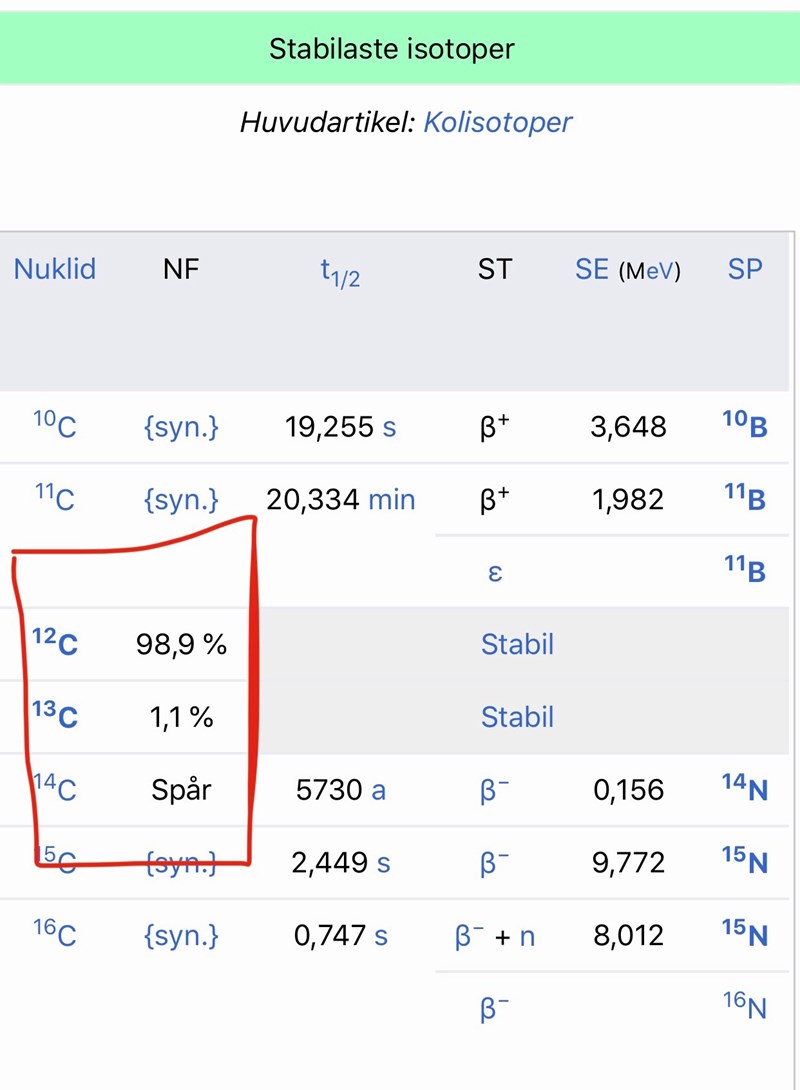Follow the 16C nuclide link

click(x=54, y=935)
